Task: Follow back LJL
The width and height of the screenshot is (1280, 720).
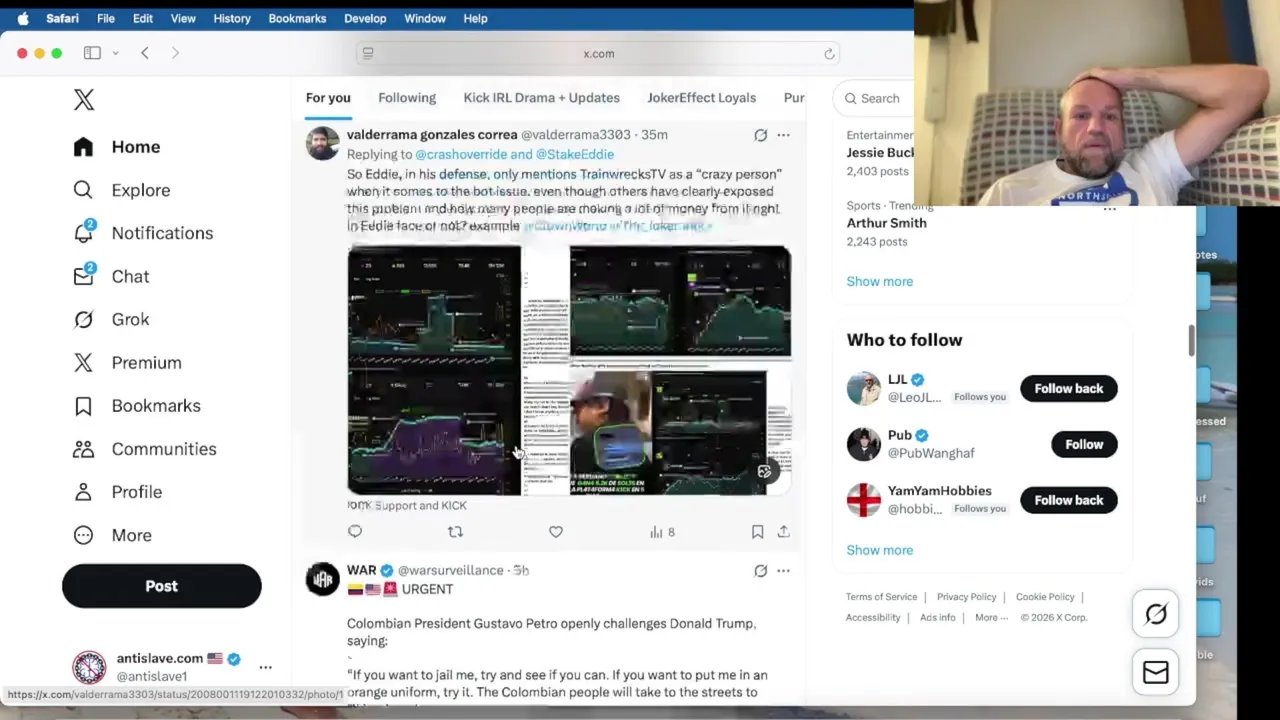Action: click(1069, 388)
